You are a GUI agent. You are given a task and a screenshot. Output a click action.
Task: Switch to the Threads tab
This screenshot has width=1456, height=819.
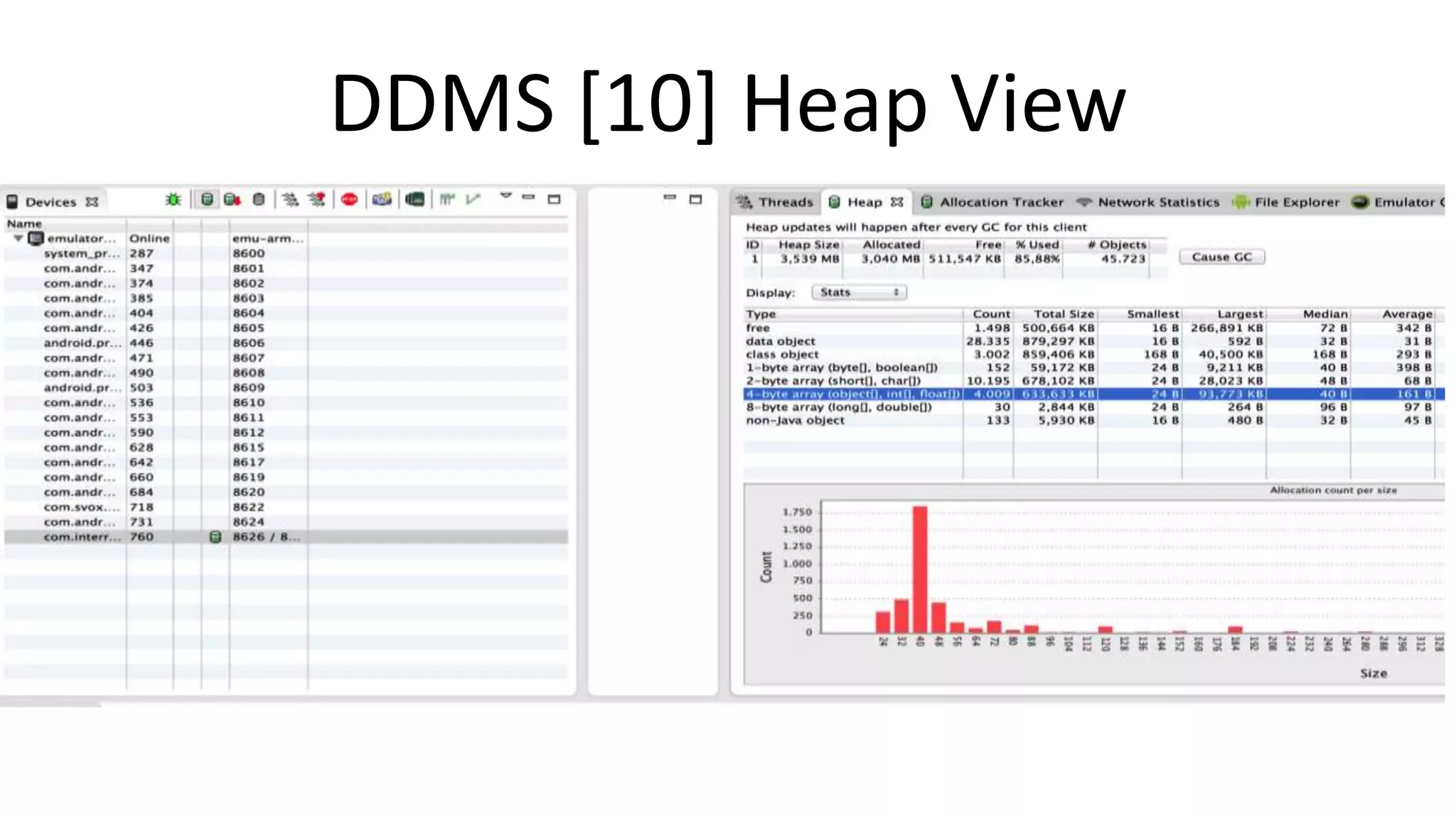[x=776, y=202]
